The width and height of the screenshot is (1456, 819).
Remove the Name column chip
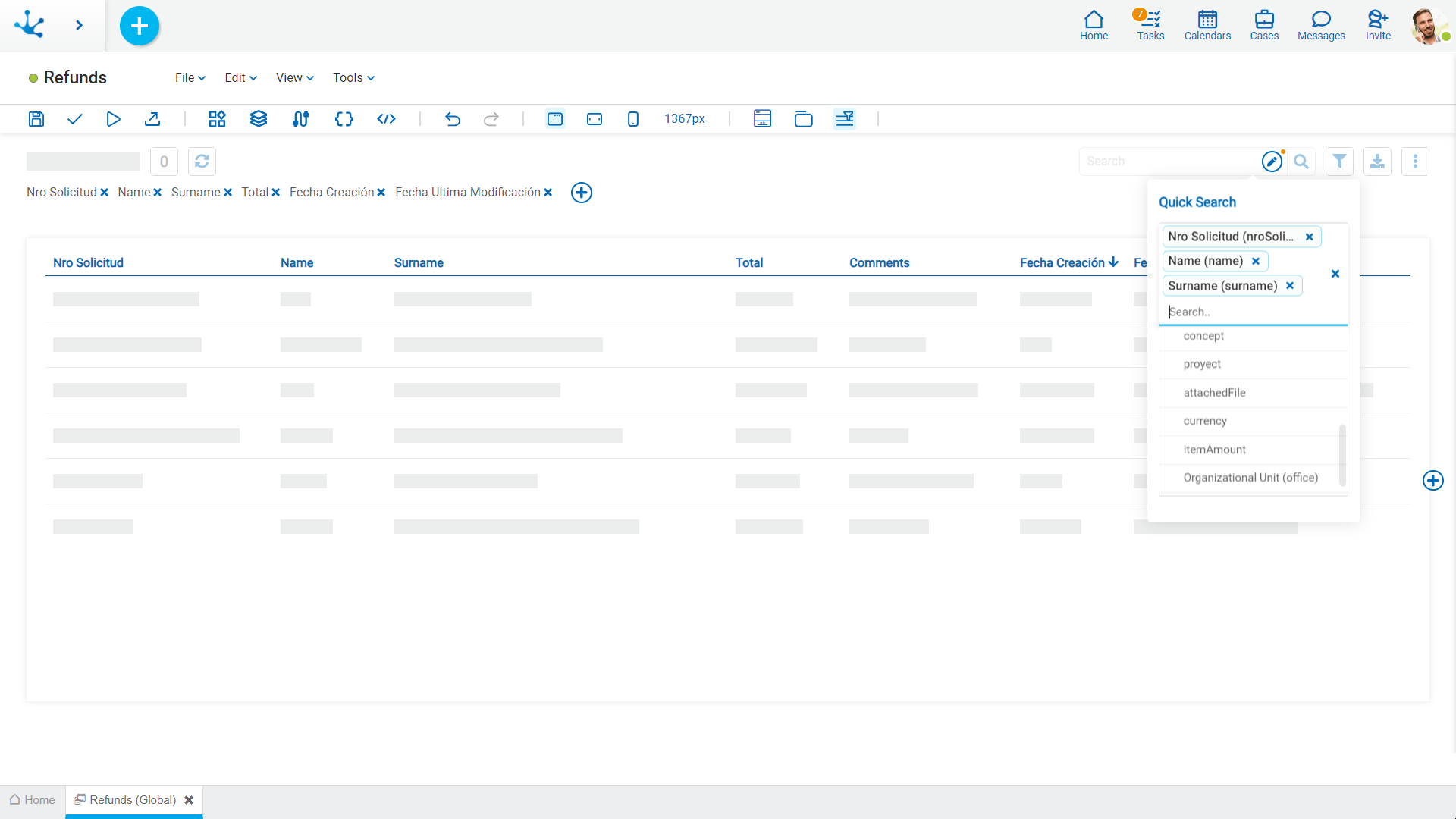tap(157, 193)
